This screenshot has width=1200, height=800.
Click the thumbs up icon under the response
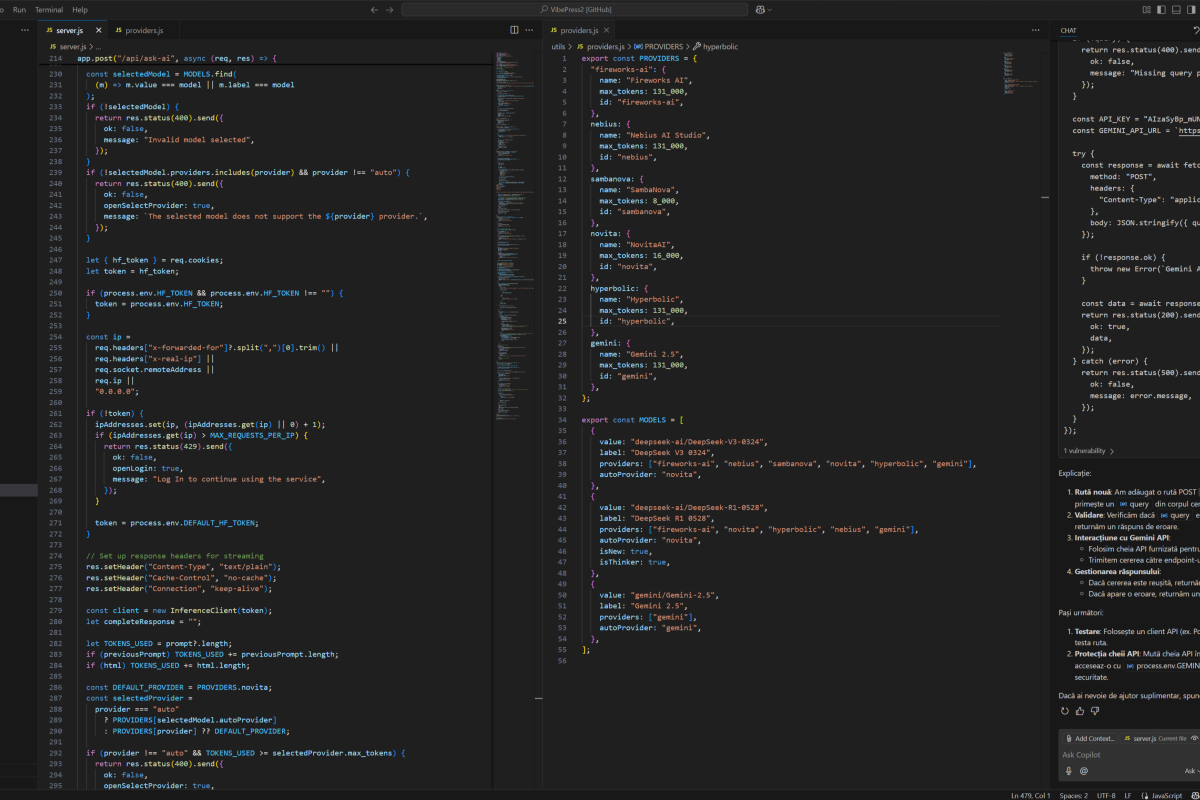(1080, 711)
